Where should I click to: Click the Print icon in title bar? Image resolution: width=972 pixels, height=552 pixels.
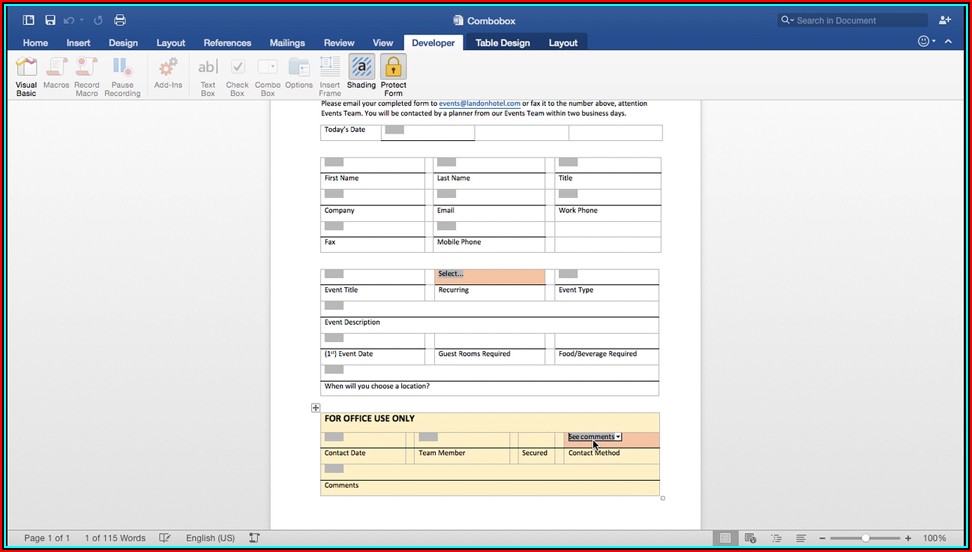point(120,20)
